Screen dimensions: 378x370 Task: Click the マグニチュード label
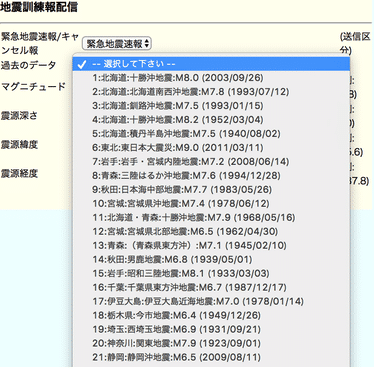pyautogui.click(x=33, y=87)
